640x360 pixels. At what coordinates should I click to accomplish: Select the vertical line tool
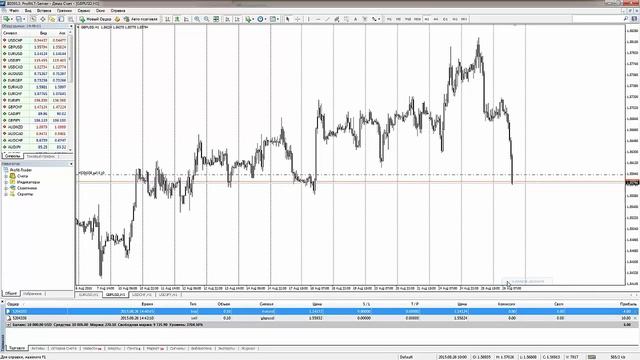pos(309,19)
